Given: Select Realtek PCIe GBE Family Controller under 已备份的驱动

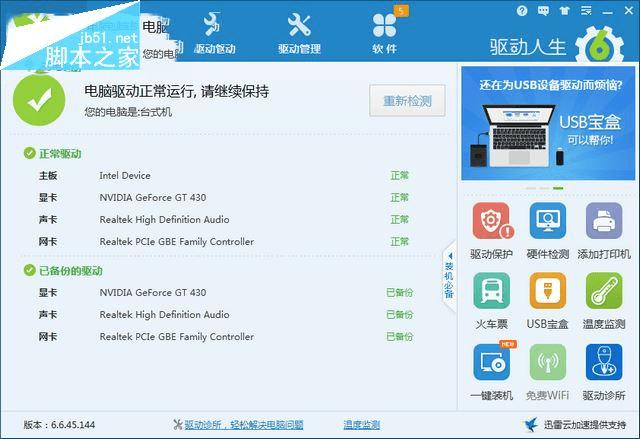Looking at the screenshot, I should click(225, 337).
